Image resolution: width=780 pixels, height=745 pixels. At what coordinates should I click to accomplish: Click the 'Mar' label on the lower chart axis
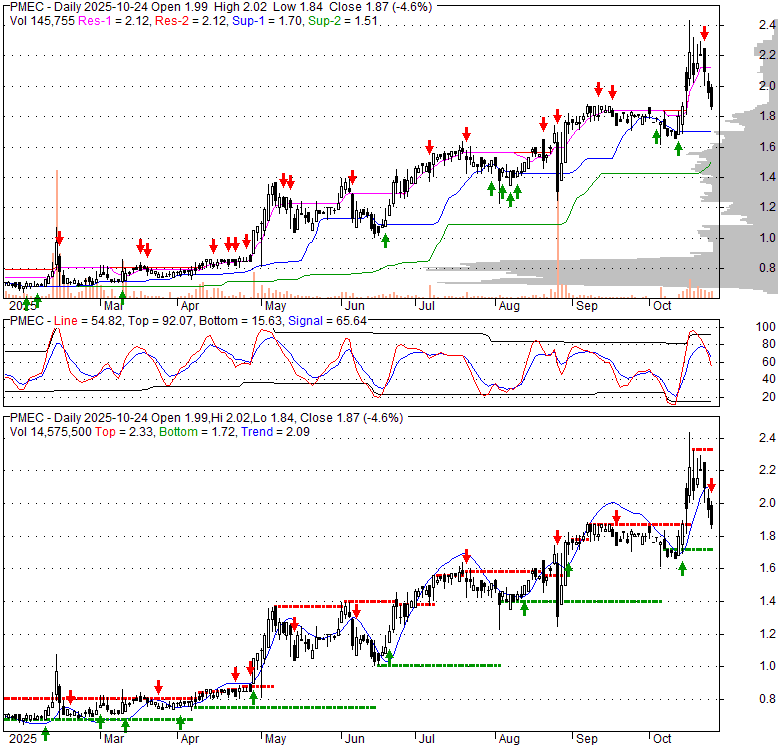point(114,739)
